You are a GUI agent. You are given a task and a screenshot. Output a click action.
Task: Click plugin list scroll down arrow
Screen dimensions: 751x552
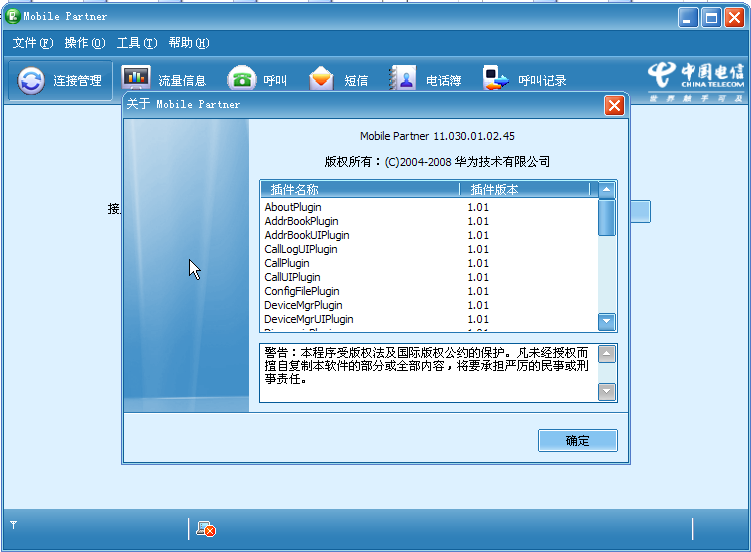tap(606, 322)
